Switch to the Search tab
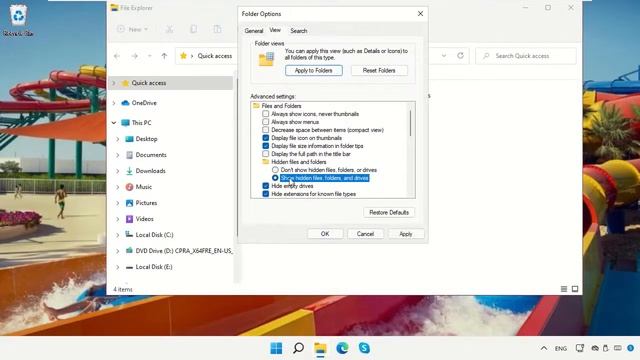This screenshot has height=360, width=640. coord(299,31)
